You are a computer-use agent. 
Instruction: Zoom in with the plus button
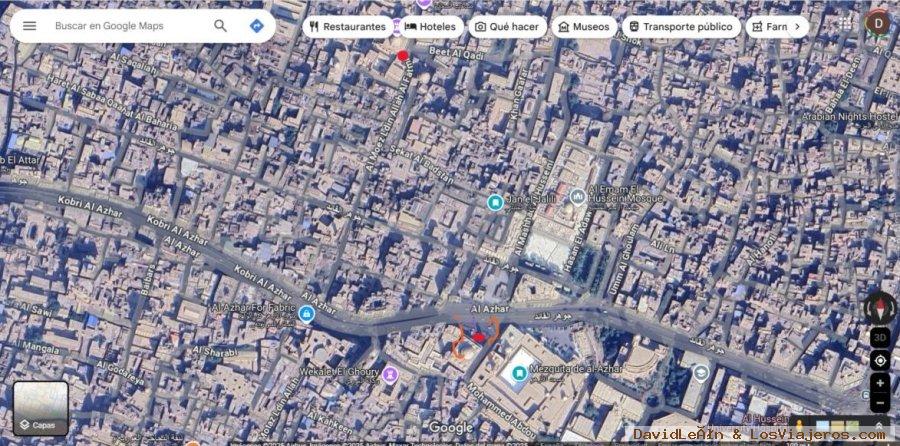click(x=880, y=383)
